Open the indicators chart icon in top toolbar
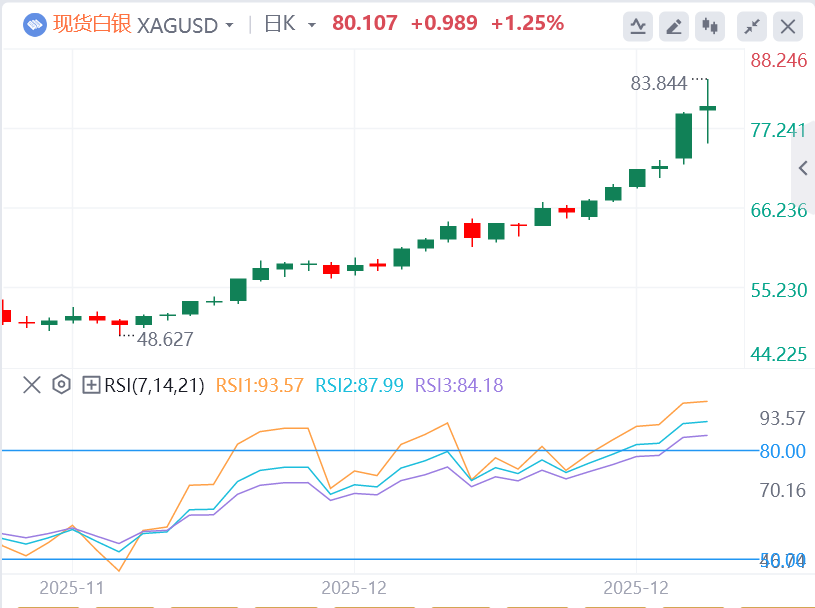 (x=638, y=26)
